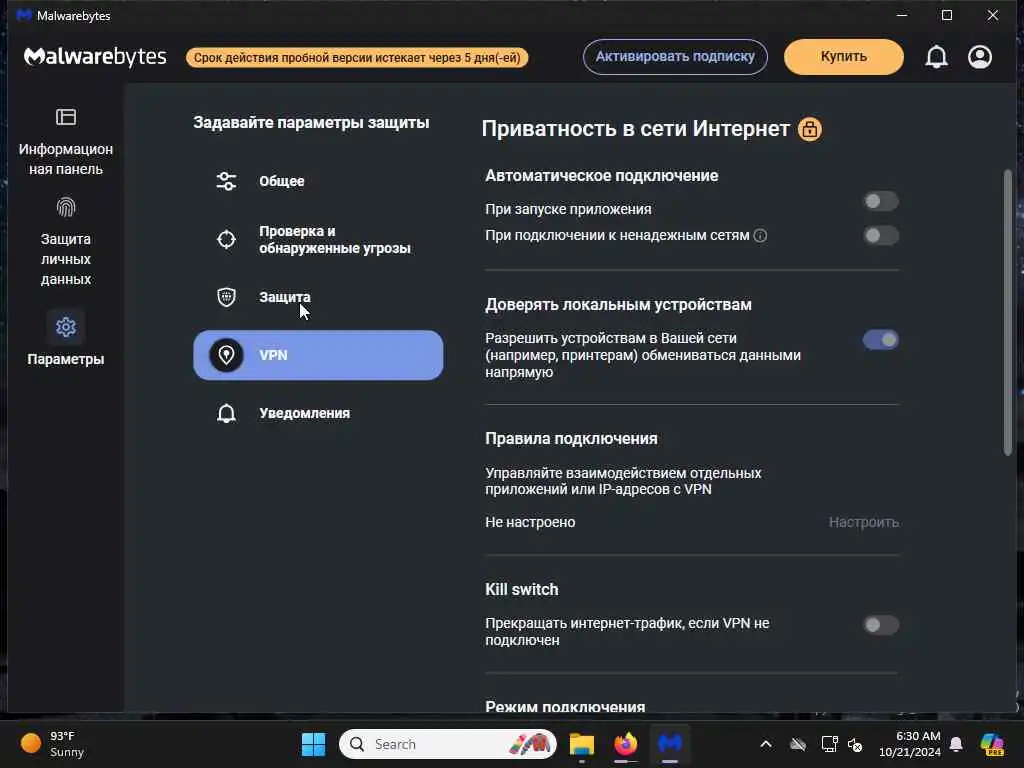Open Защита settings section
This screenshot has height=768, width=1024.
coord(318,297)
